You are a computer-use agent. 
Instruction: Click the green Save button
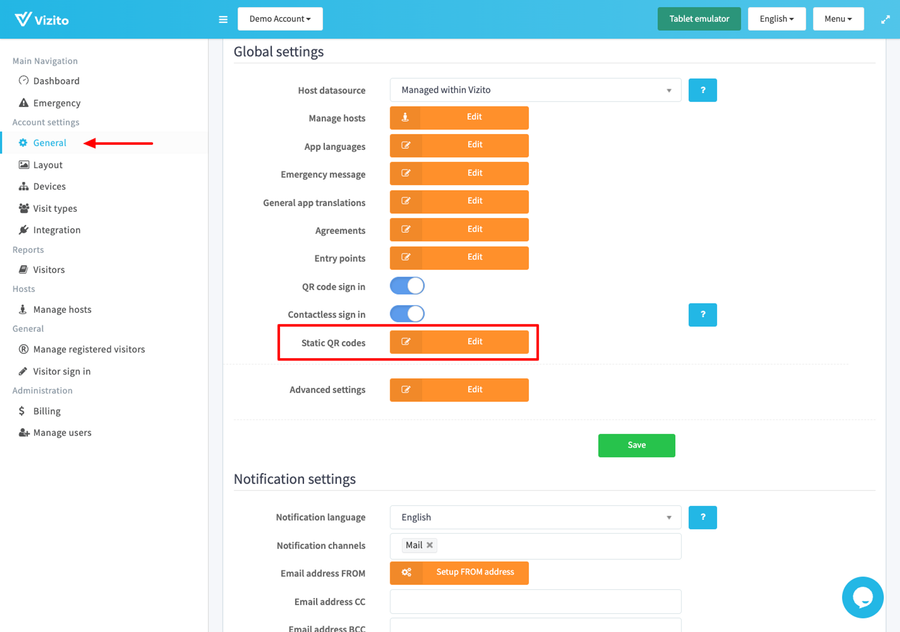(636, 445)
